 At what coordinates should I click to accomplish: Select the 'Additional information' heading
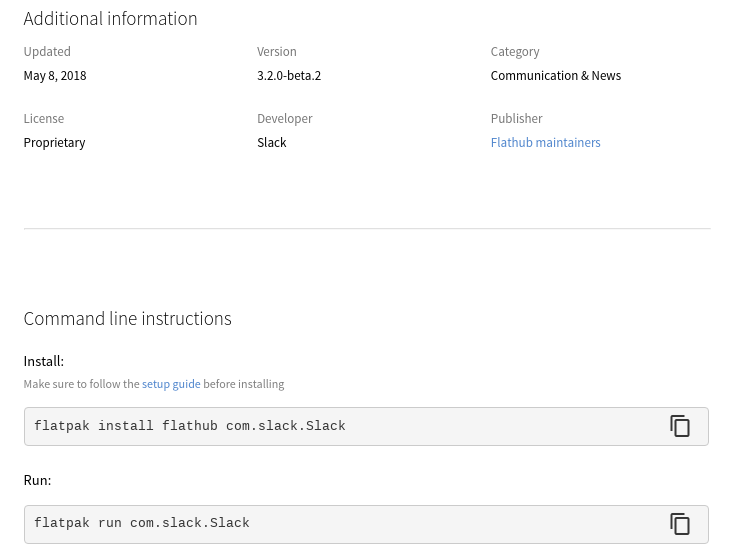[110, 19]
